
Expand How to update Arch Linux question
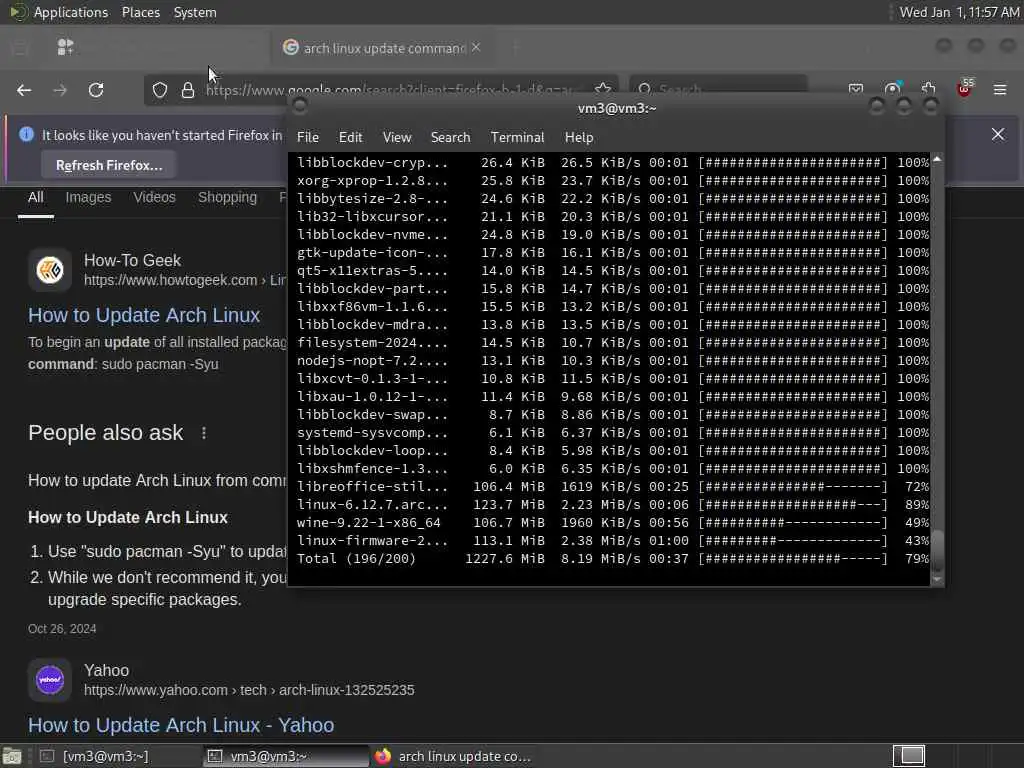pos(157,481)
